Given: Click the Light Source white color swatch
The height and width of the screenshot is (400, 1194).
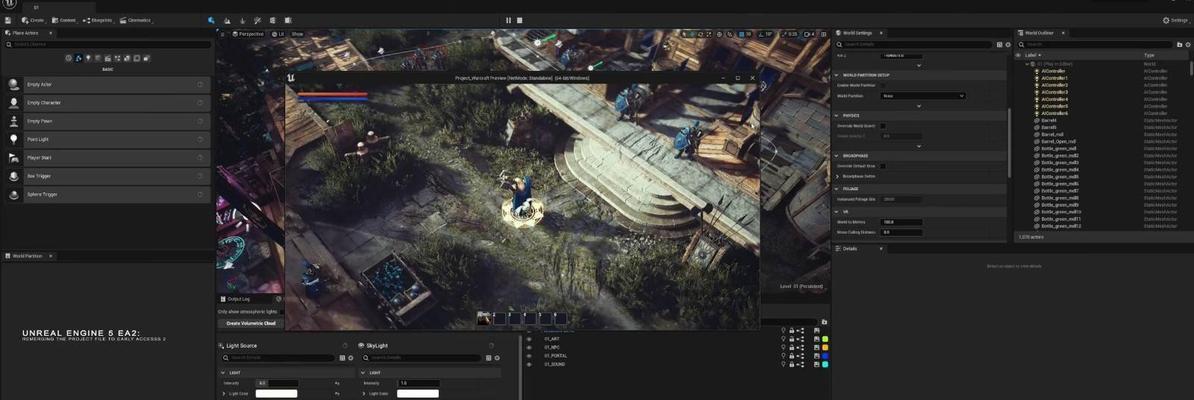Looking at the screenshot, I should [276, 393].
